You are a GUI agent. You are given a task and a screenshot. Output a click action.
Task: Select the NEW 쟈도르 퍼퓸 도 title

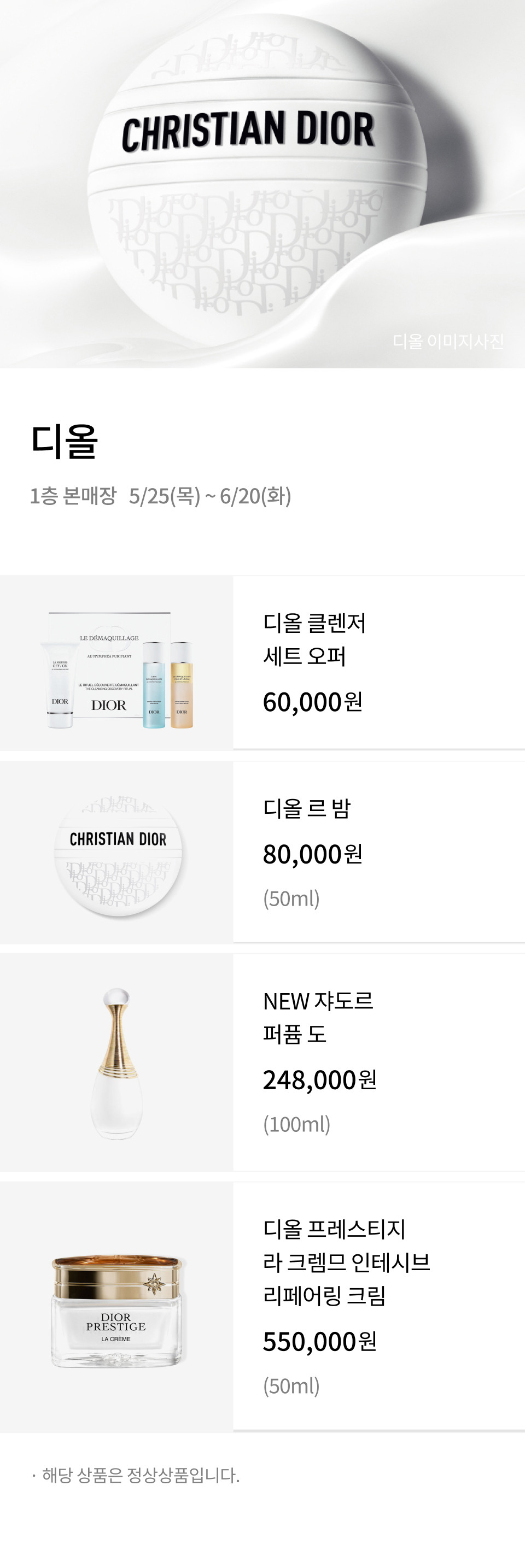[318, 1018]
